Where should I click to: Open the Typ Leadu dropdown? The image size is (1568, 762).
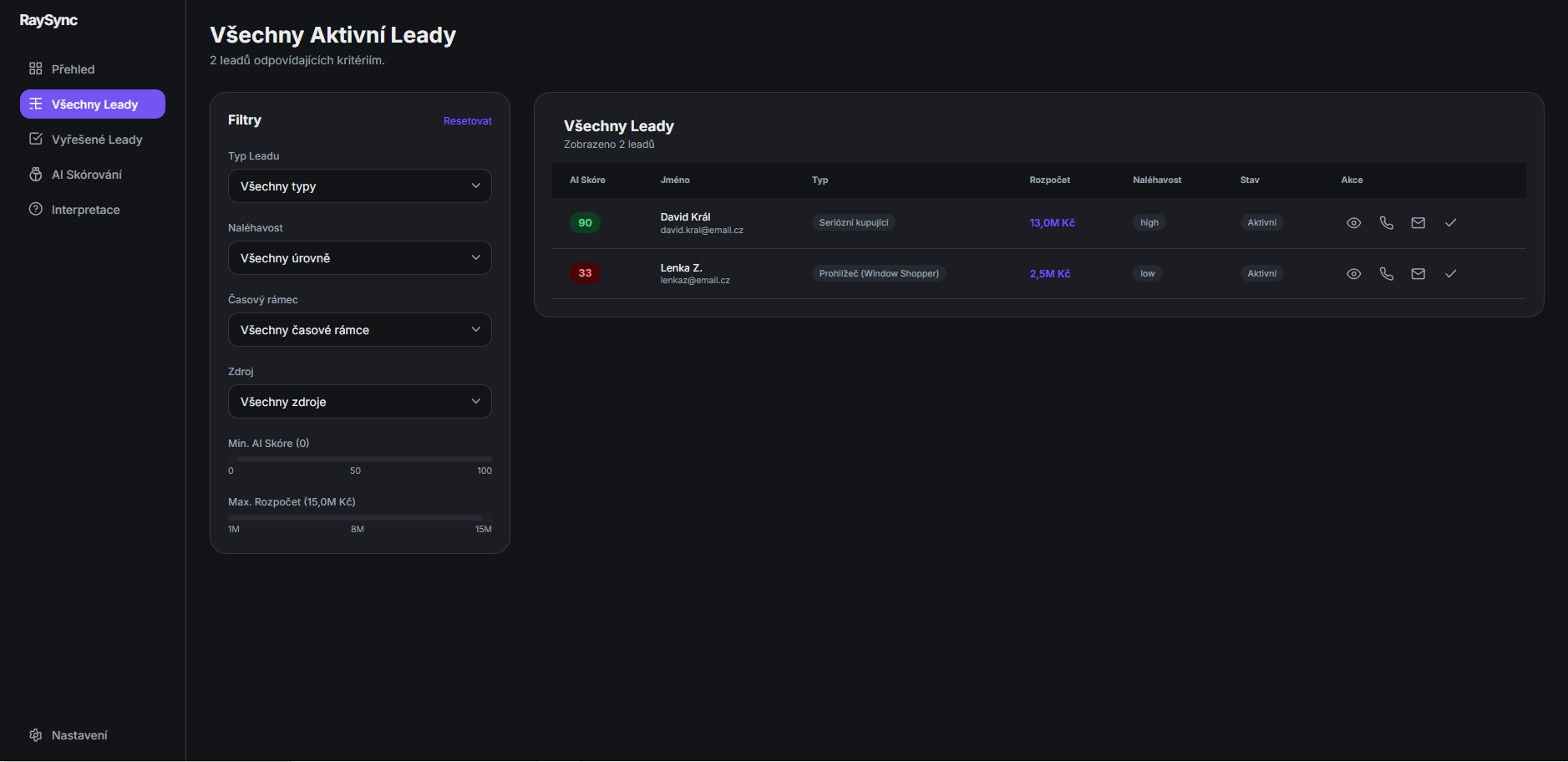coord(359,186)
